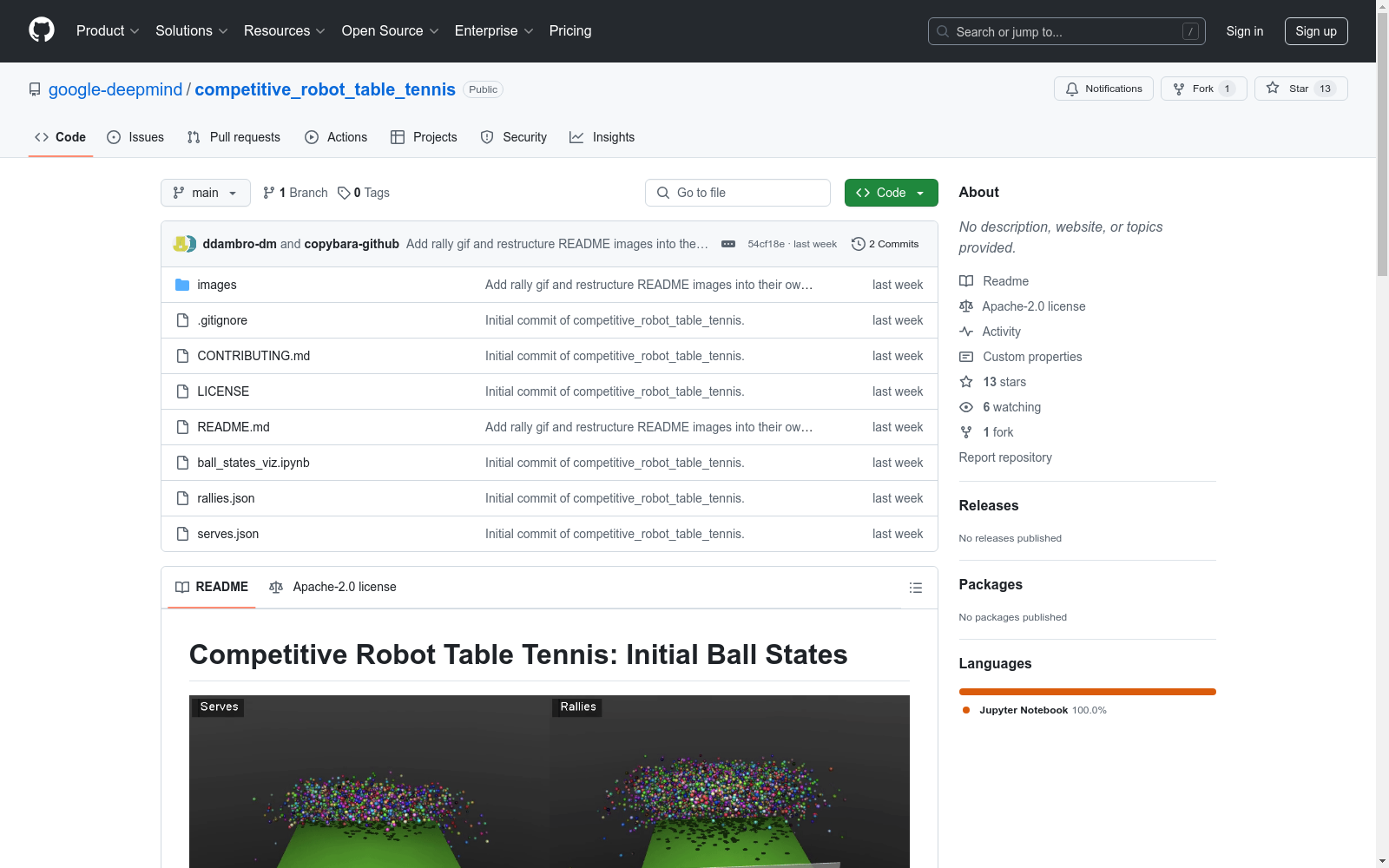
Task: Open the Pull requests tab
Action: click(234, 137)
